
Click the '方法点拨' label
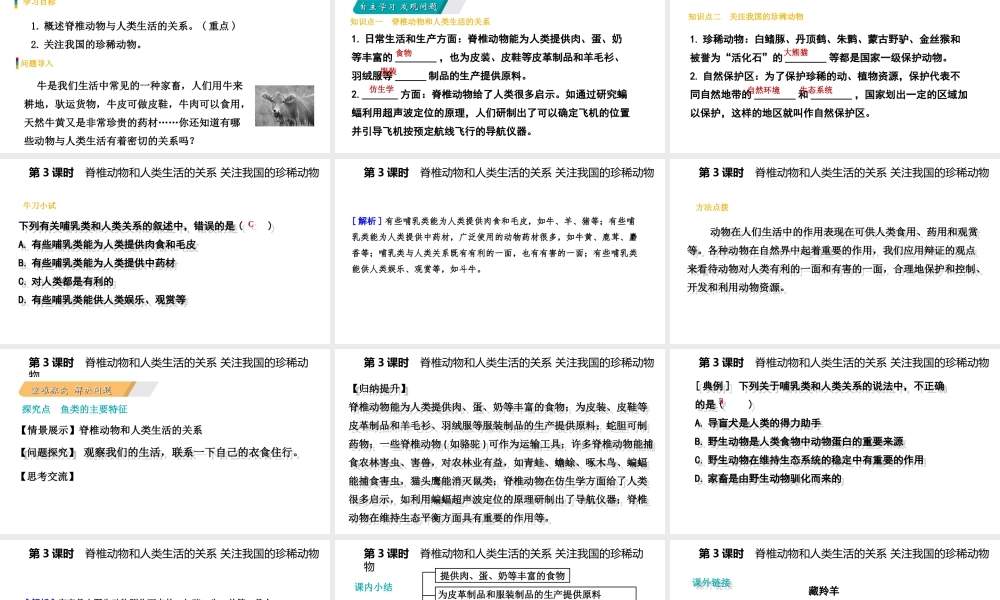712,207
